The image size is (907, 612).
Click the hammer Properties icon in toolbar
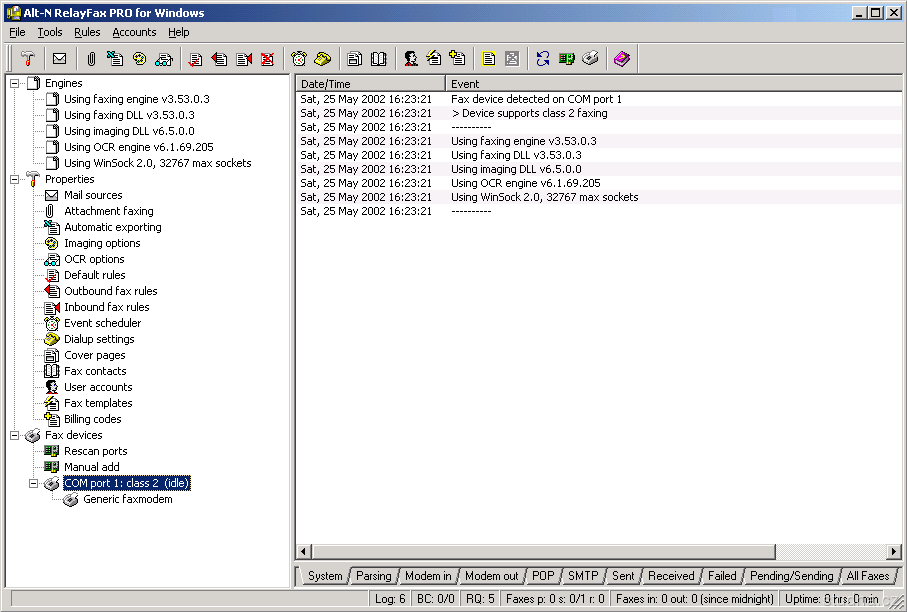click(28, 59)
